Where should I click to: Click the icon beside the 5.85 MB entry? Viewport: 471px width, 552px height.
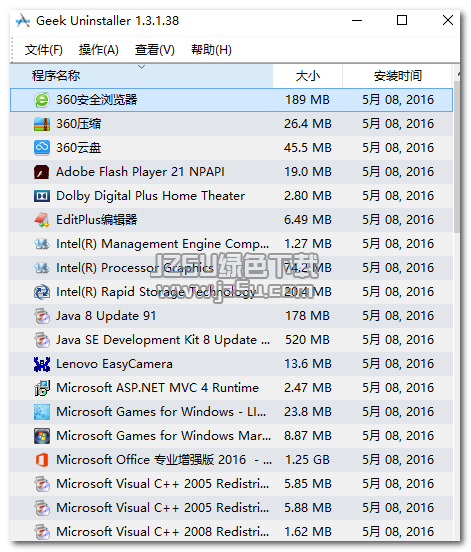point(42,484)
